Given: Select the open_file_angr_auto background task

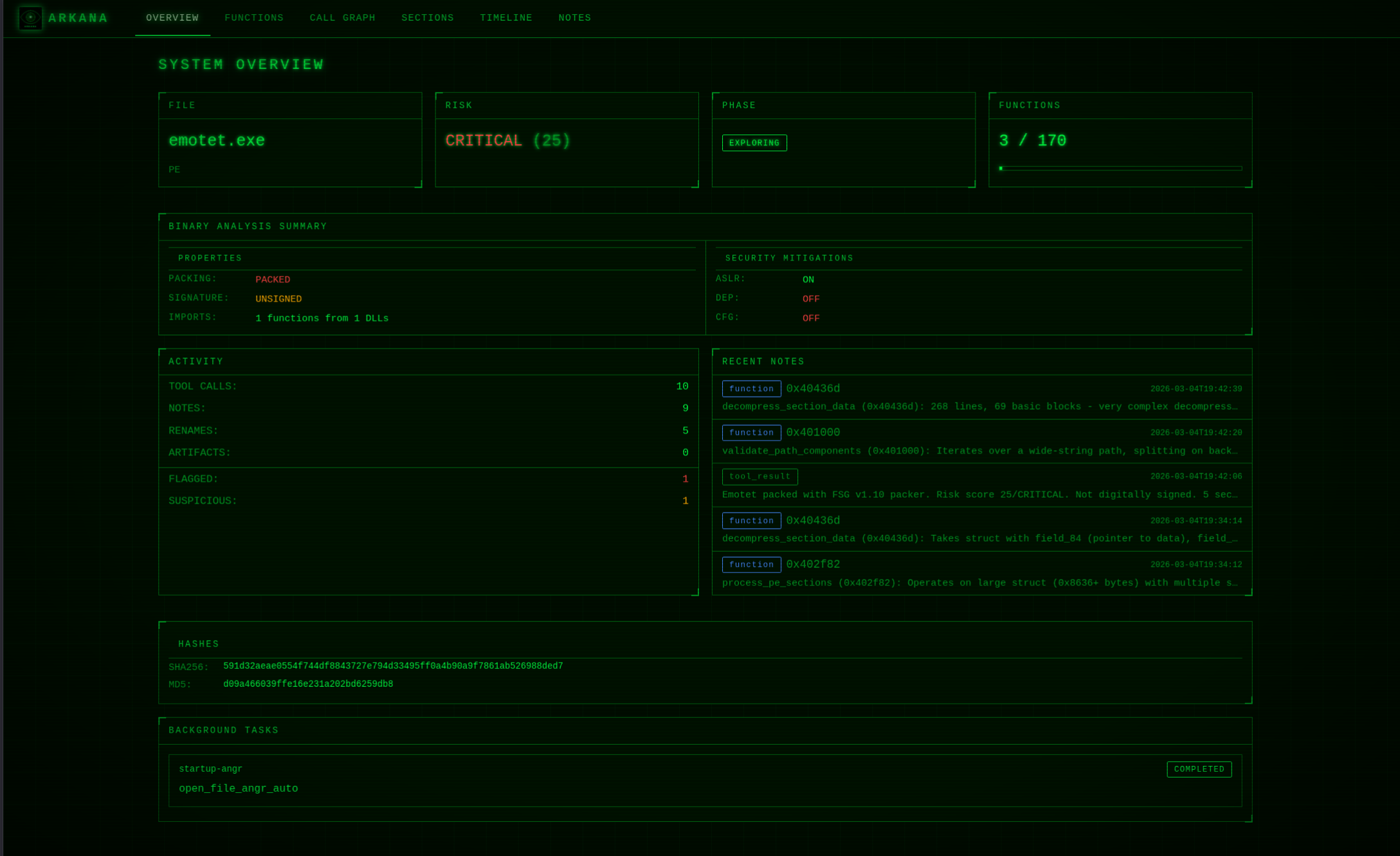Looking at the screenshot, I should (x=239, y=788).
